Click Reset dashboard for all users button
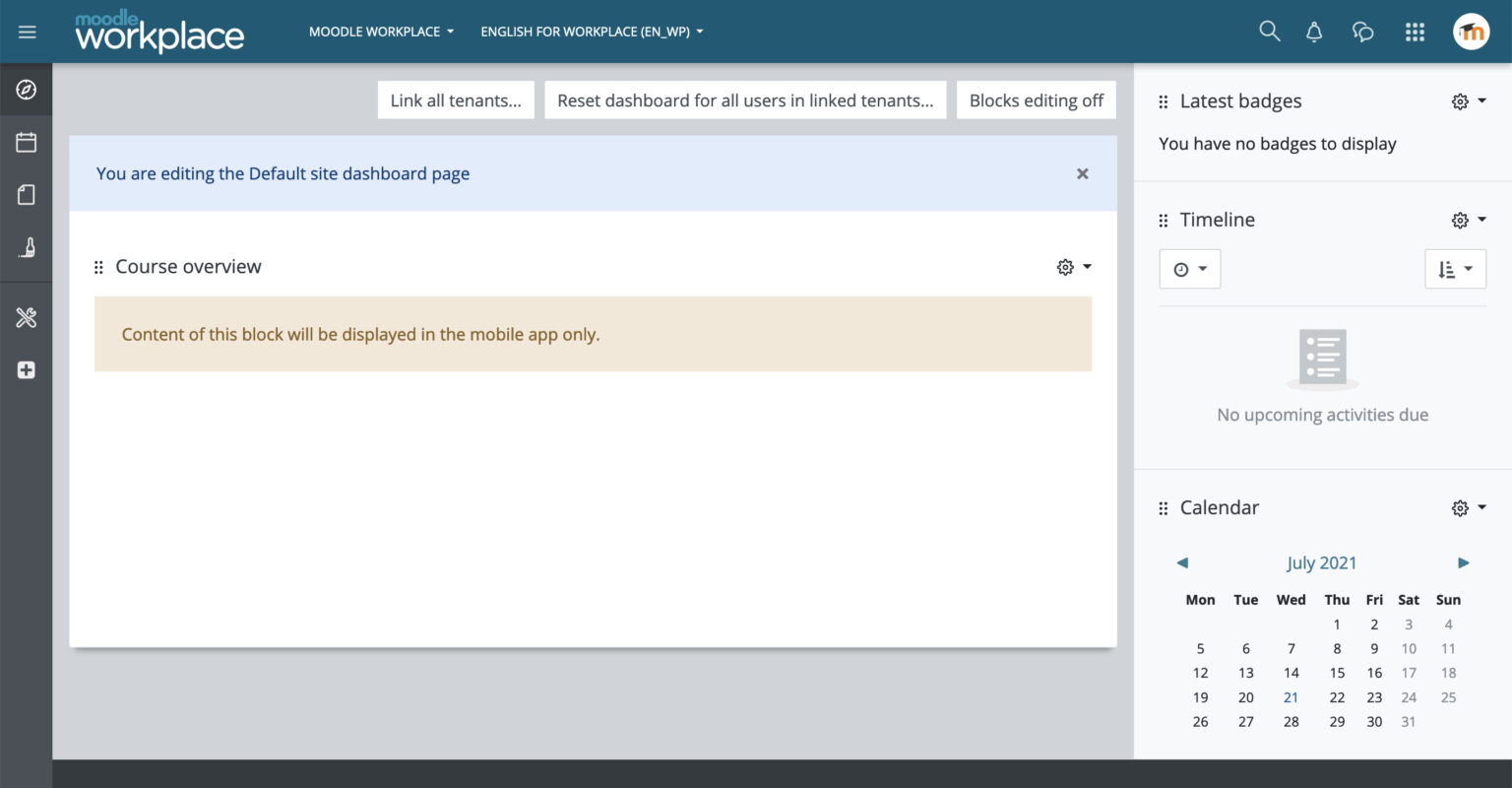Image resolution: width=1512 pixels, height=788 pixels. [x=745, y=99]
